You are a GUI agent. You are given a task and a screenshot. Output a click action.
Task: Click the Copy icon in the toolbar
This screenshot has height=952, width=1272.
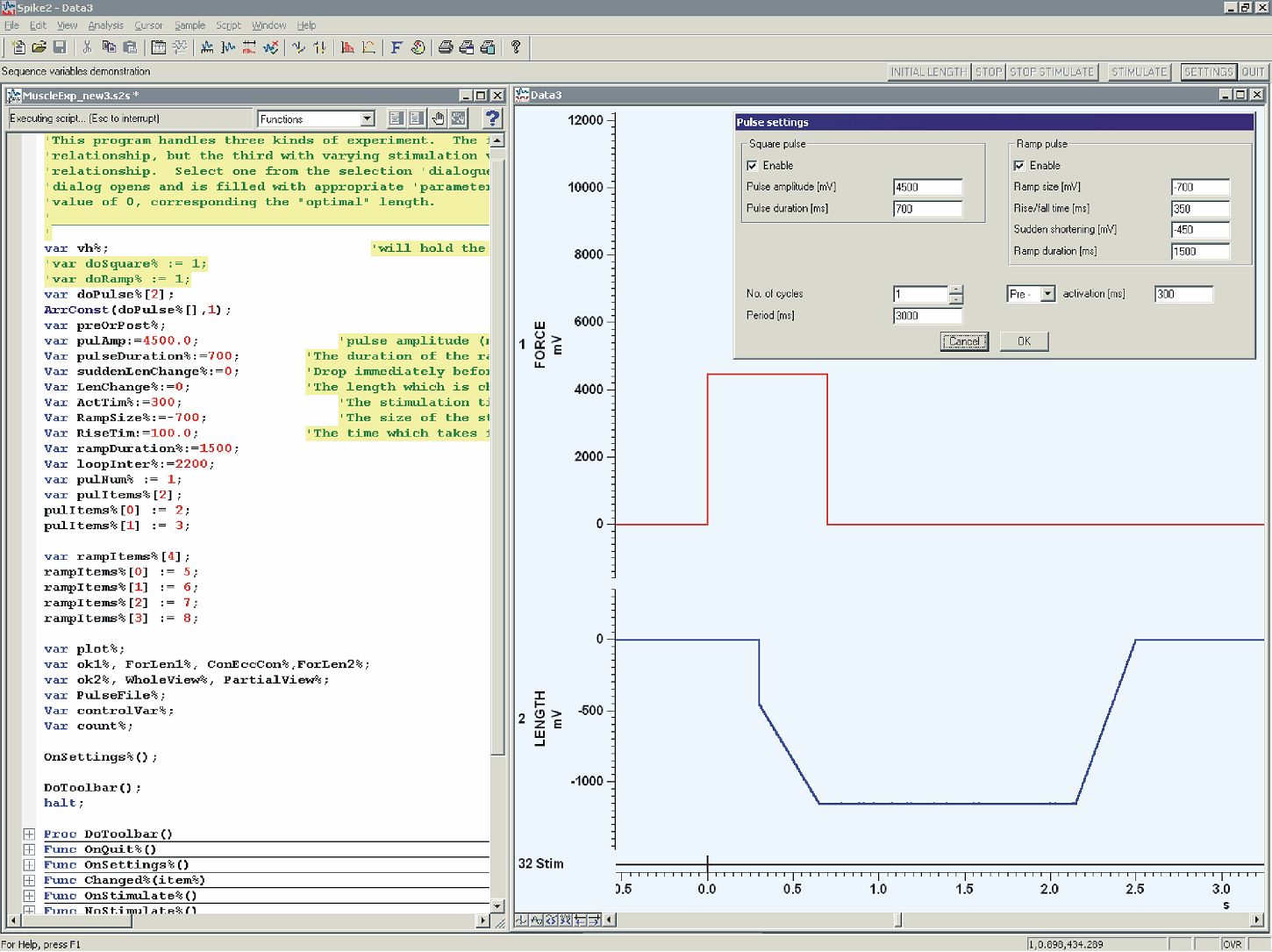coord(108,47)
